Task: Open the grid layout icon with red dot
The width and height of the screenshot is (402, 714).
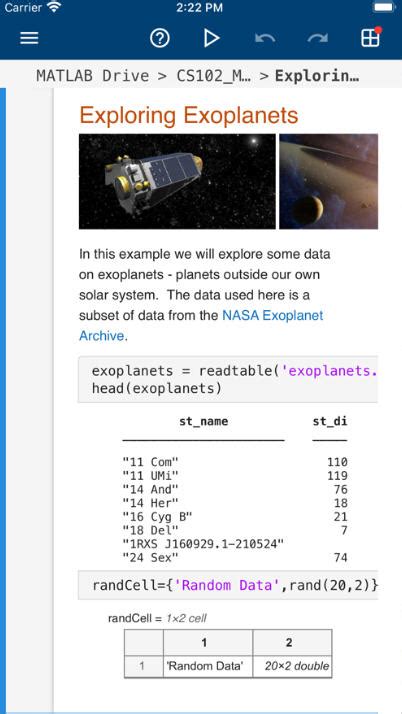Action: pyautogui.click(x=371, y=38)
